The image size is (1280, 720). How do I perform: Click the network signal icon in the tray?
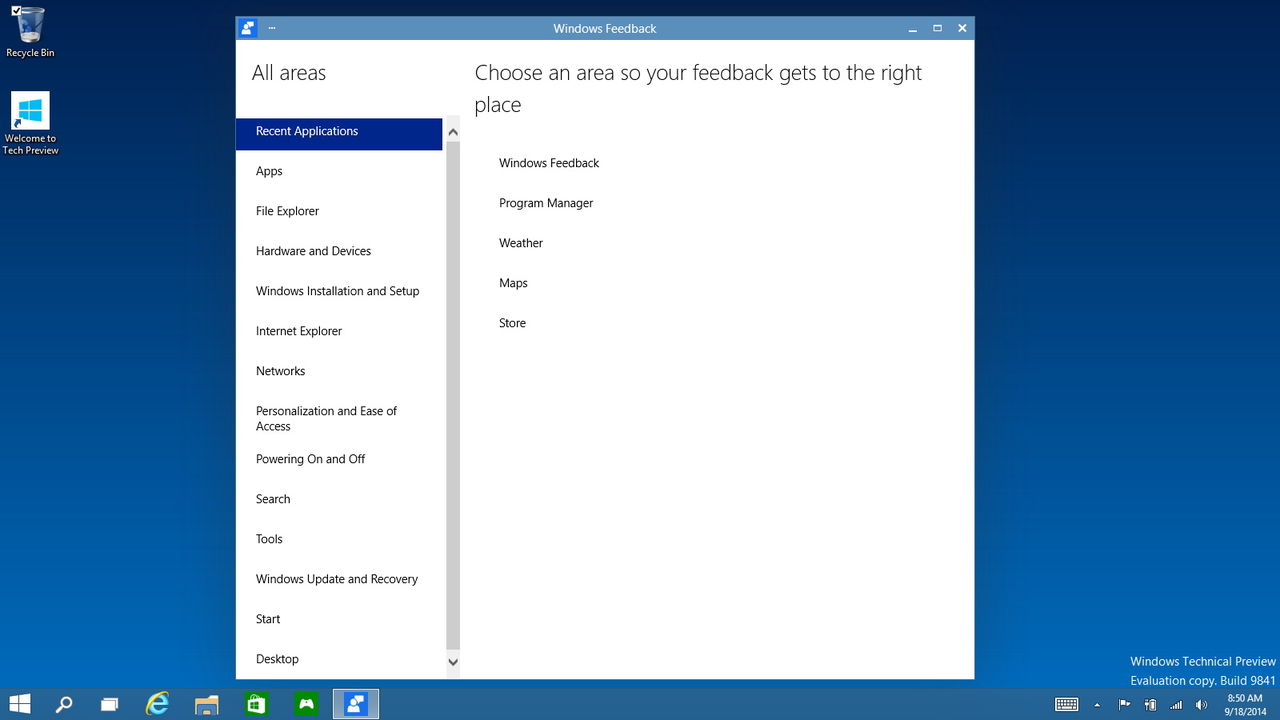pos(1175,705)
